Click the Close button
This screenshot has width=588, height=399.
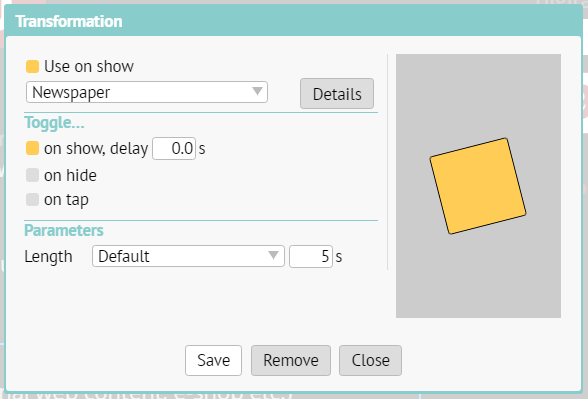370,360
